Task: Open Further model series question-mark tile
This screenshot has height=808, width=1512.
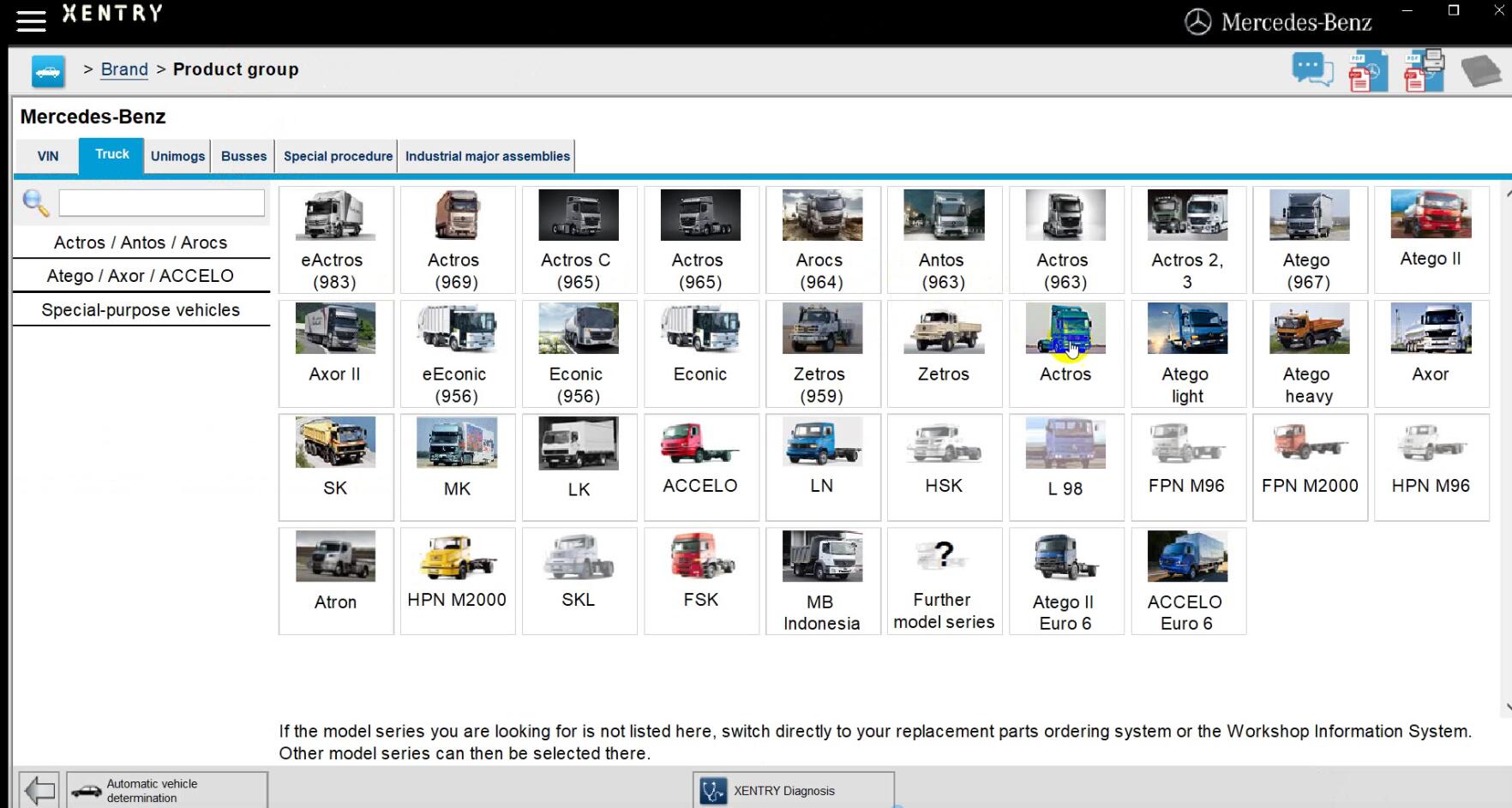Action: coord(945,581)
